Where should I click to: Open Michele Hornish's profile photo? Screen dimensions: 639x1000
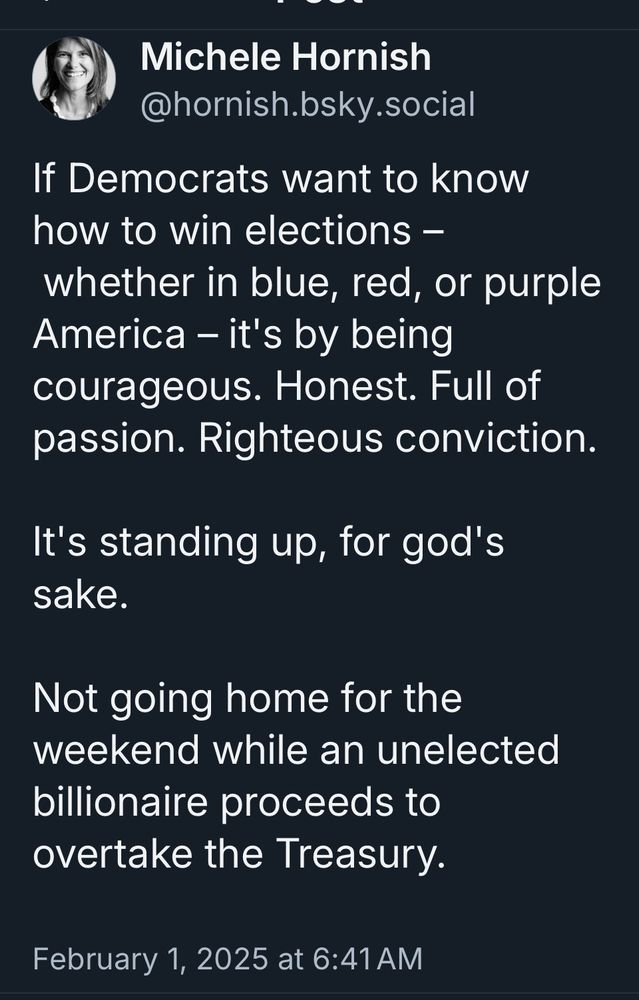pos(74,79)
